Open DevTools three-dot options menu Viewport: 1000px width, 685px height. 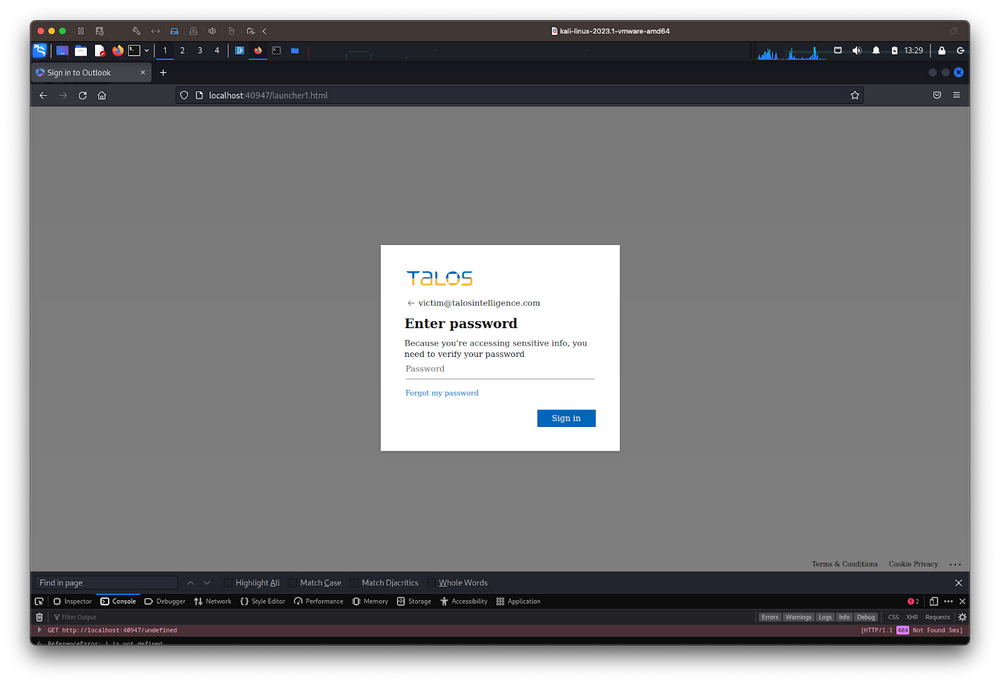point(948,601)
